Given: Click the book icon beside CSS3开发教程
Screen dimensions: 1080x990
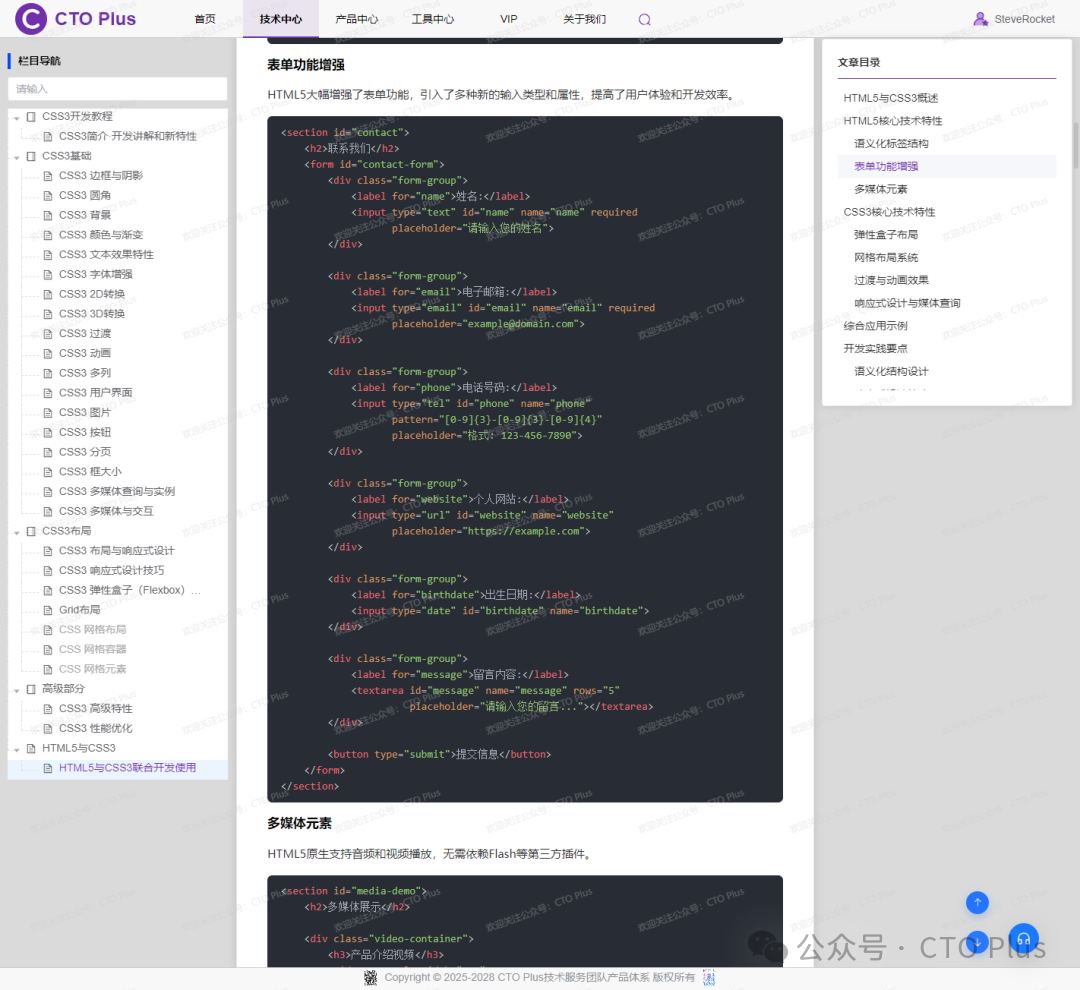Looking at the screenshot, I should point(31,116).
